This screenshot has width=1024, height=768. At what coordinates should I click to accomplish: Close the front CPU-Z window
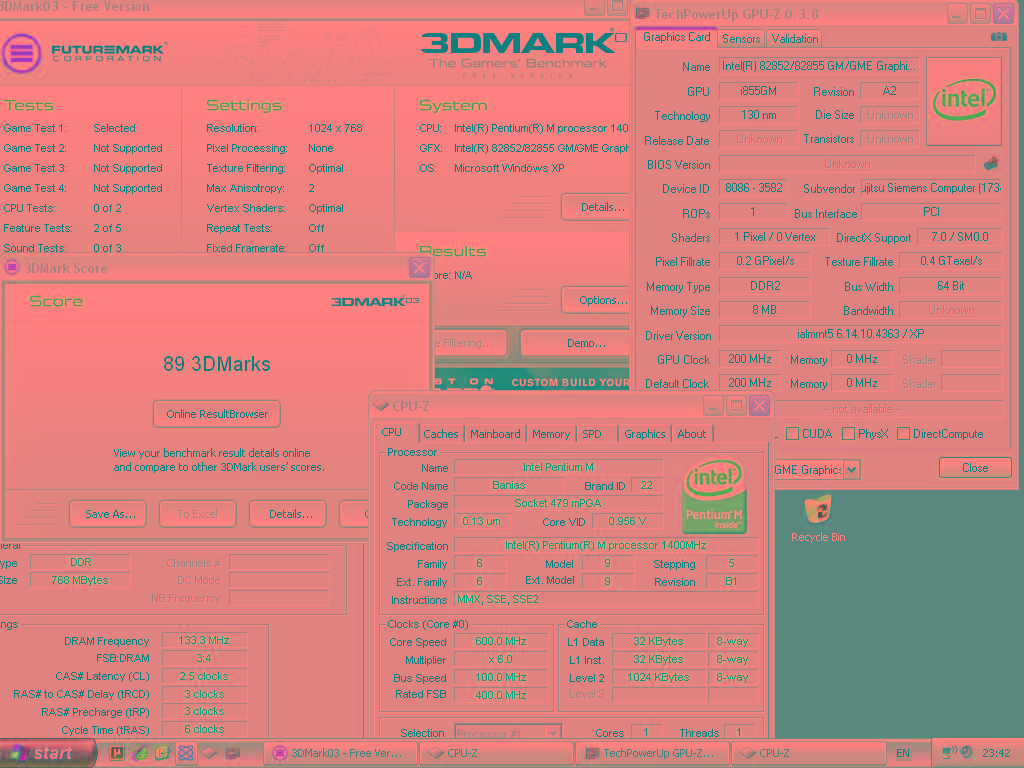click(x=760, y=406)
